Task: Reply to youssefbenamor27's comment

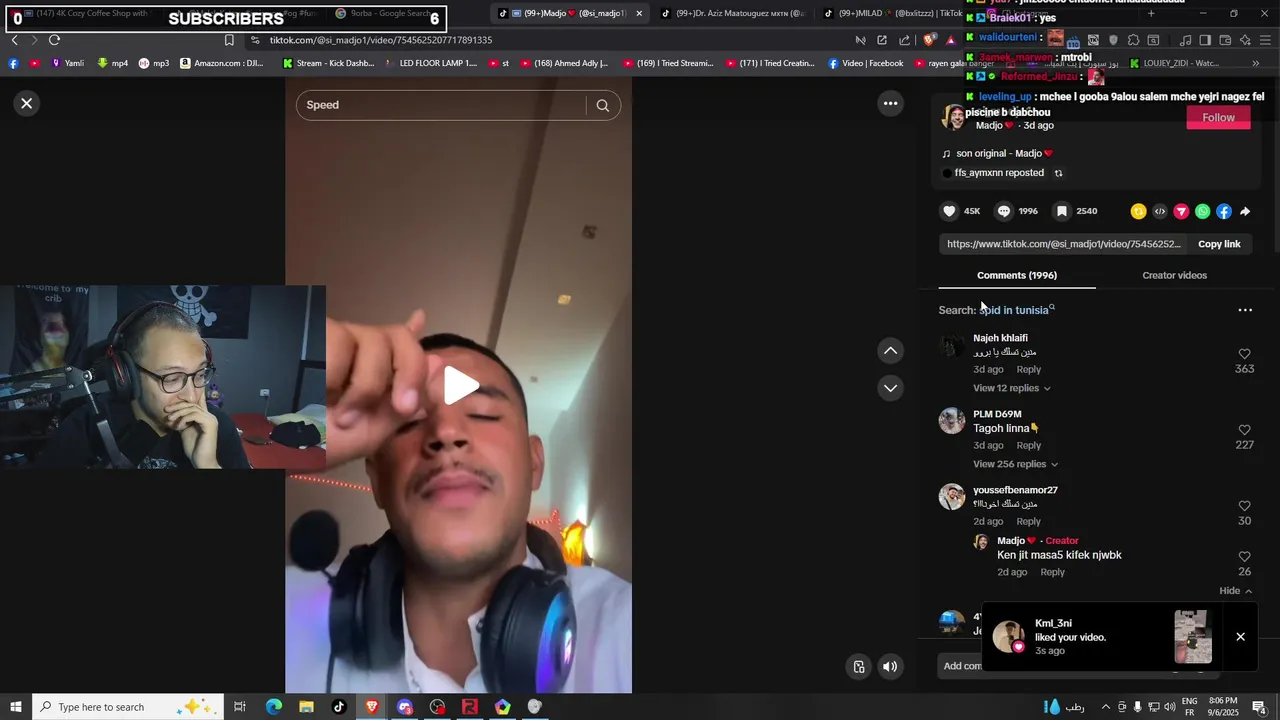Action: [x=1029, y=522]
